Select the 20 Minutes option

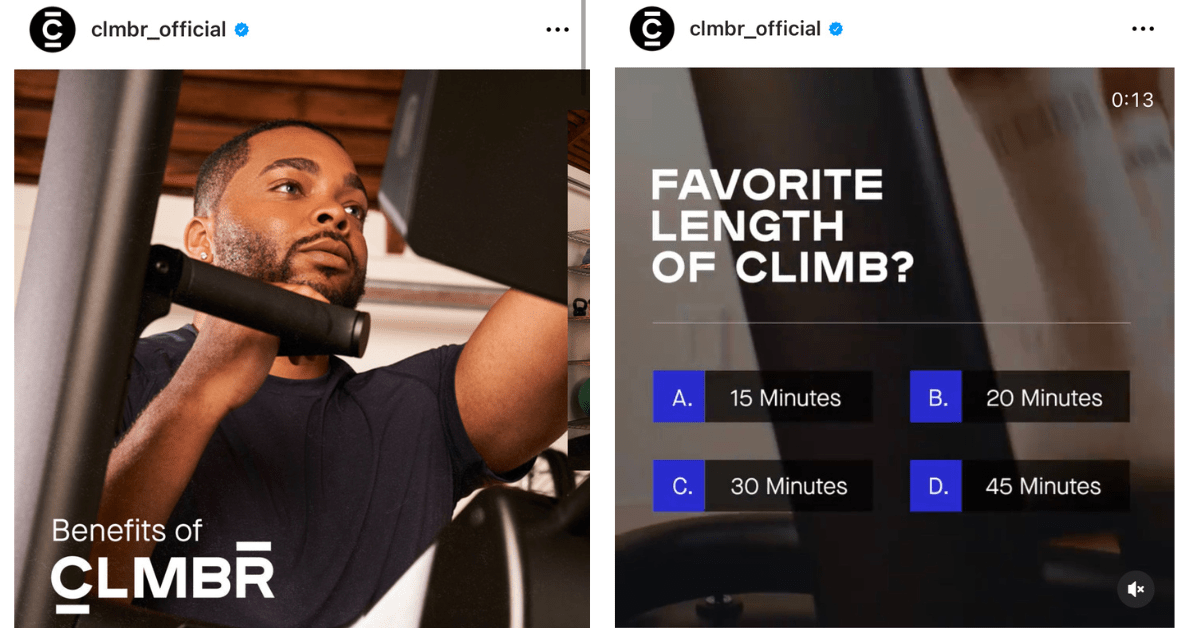pos(1046,397)
